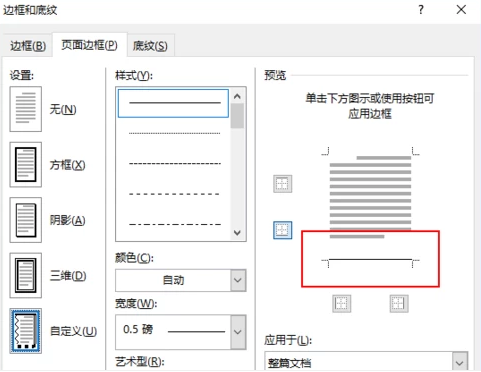Select the 阴影(A) shadow border setting icon

coord(26,220)
